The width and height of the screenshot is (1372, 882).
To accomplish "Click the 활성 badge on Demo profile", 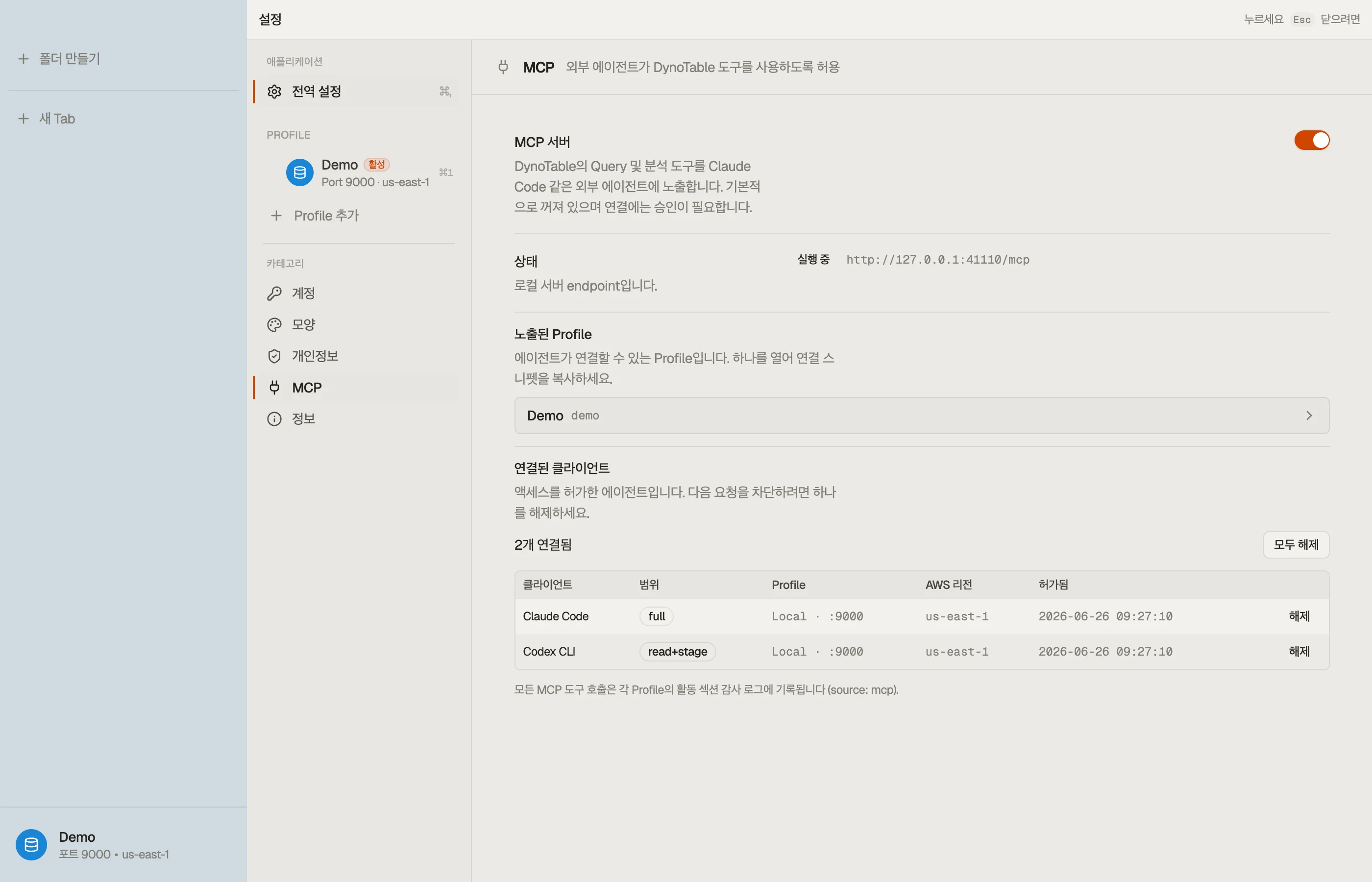I will click(376, 164).
